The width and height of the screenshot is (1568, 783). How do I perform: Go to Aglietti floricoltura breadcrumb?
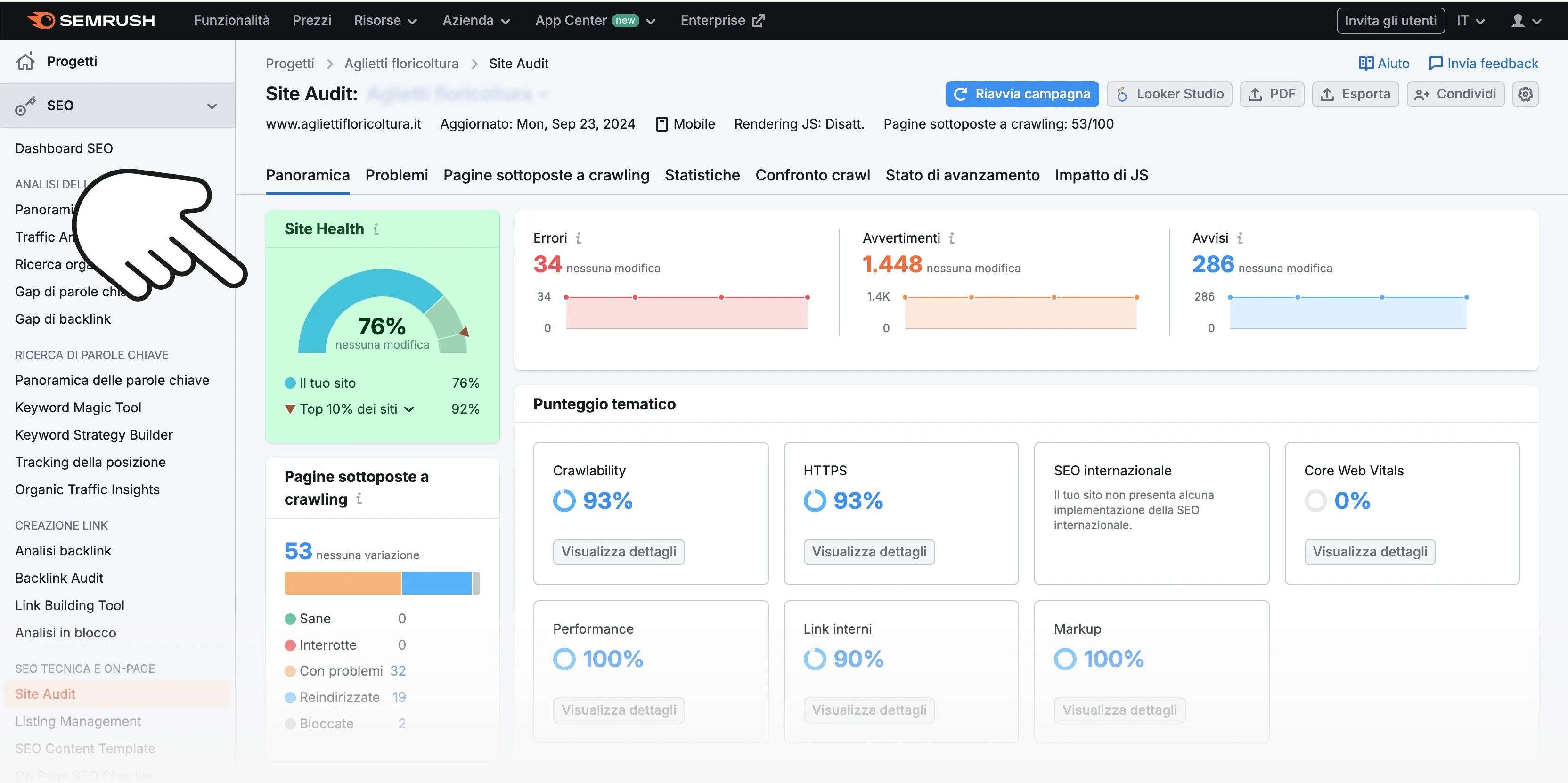(401, 63)
